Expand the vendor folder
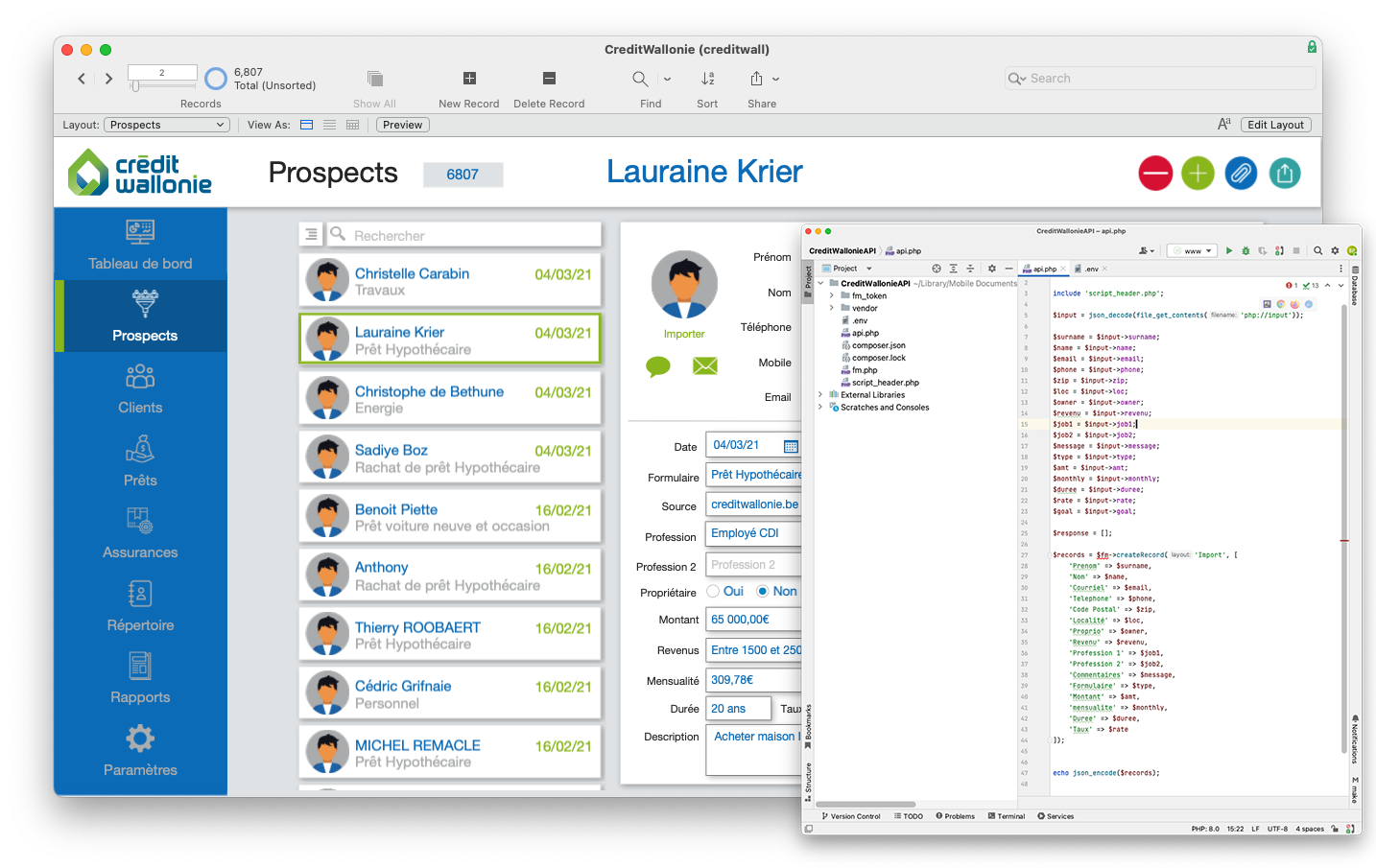The image size is (1376, 868). point(832,308)
